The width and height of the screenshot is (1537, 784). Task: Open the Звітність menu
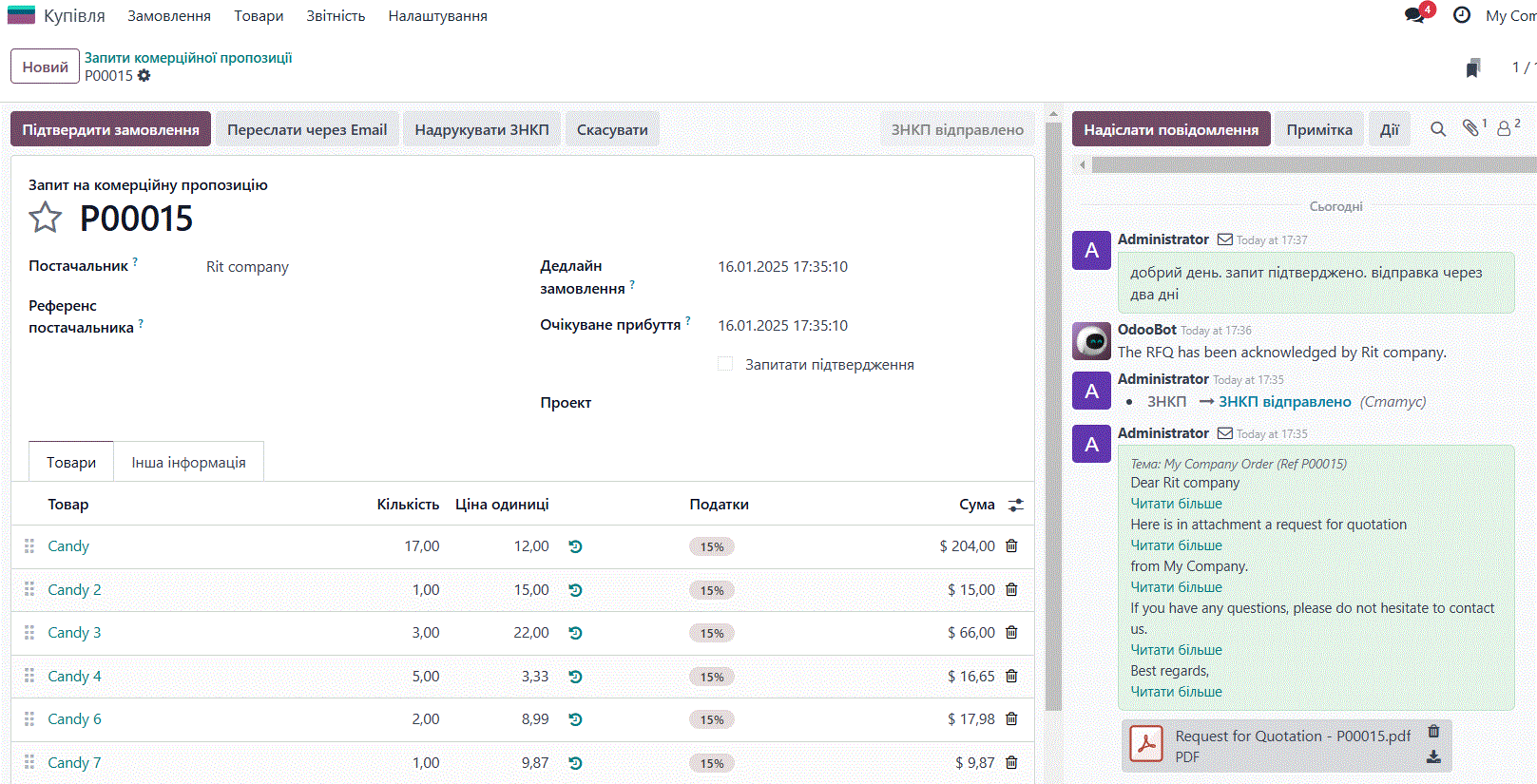(336, 16)
